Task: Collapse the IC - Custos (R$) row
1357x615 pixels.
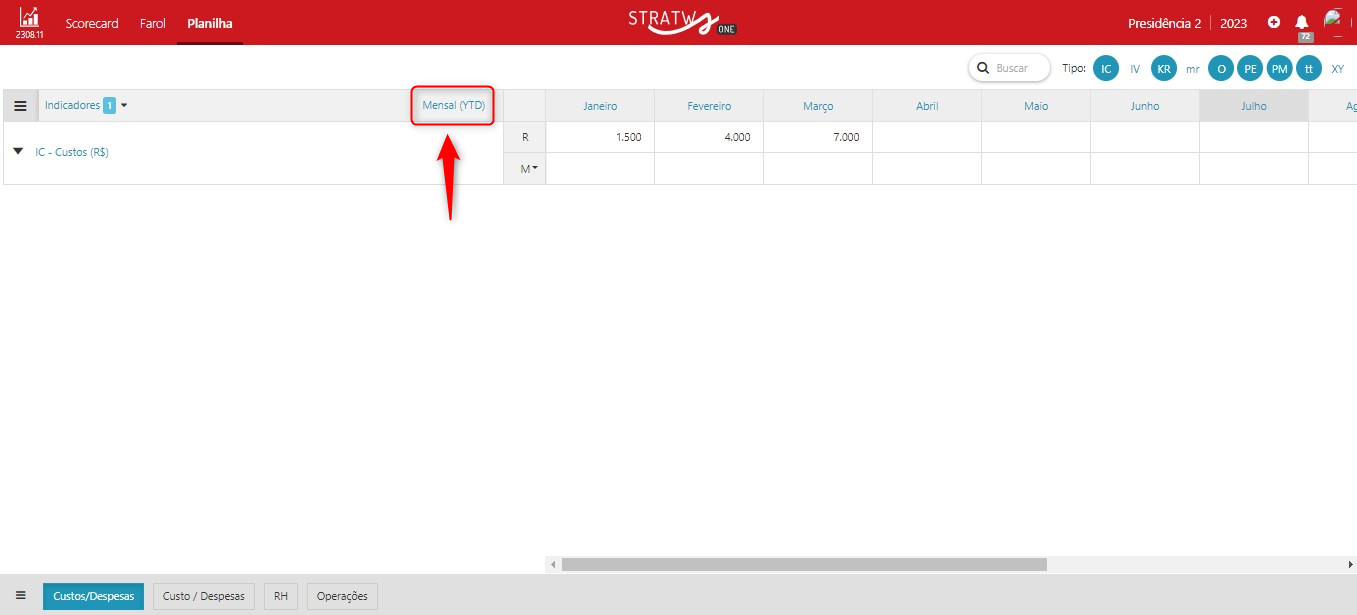Action: pyautogui.click(x=18, y=152)
